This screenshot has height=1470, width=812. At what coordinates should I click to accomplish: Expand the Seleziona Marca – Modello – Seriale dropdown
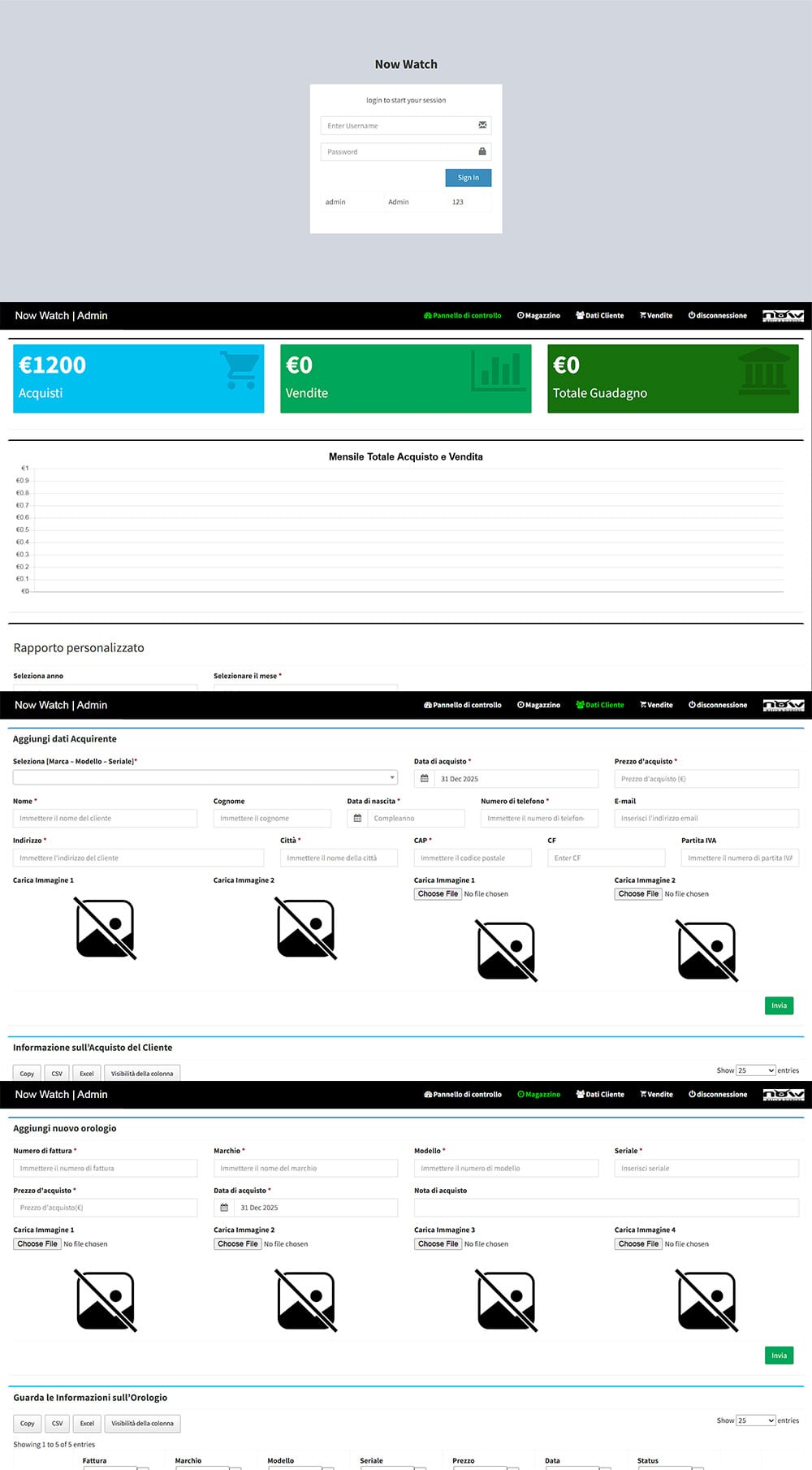click(205, 777)
